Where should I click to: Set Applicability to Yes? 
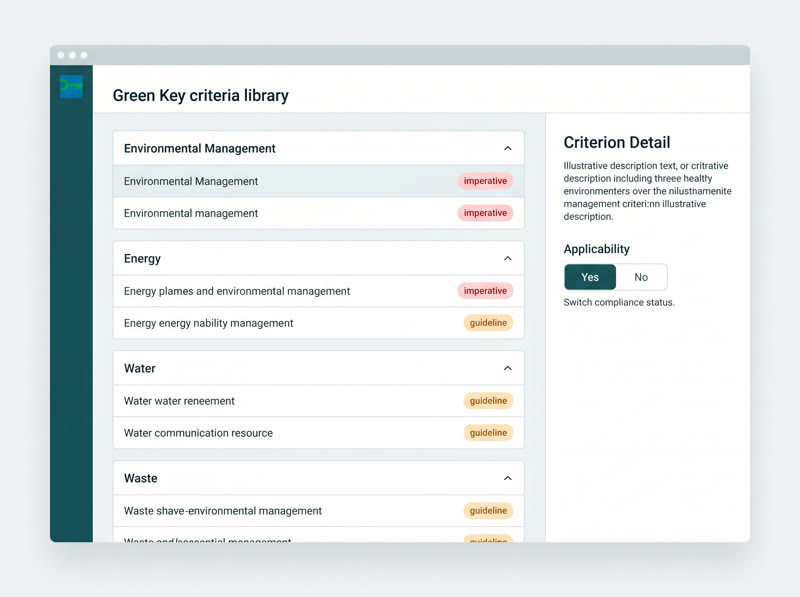tap(590, 277)
